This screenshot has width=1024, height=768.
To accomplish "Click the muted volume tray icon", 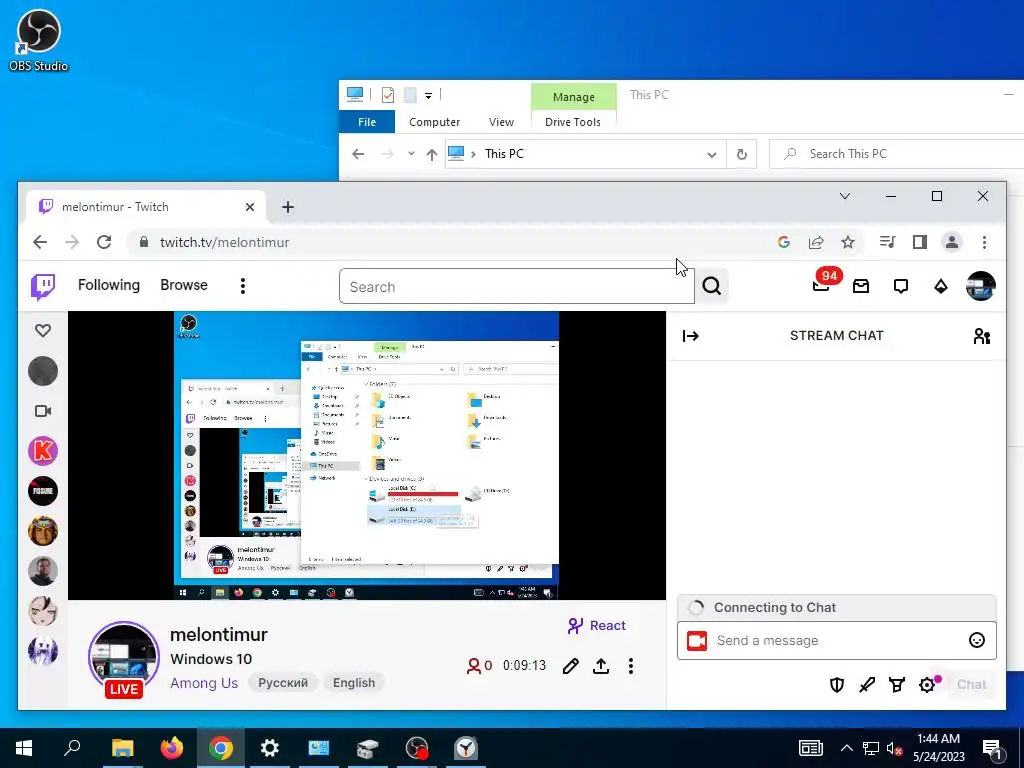I will [x=894, y=748].
